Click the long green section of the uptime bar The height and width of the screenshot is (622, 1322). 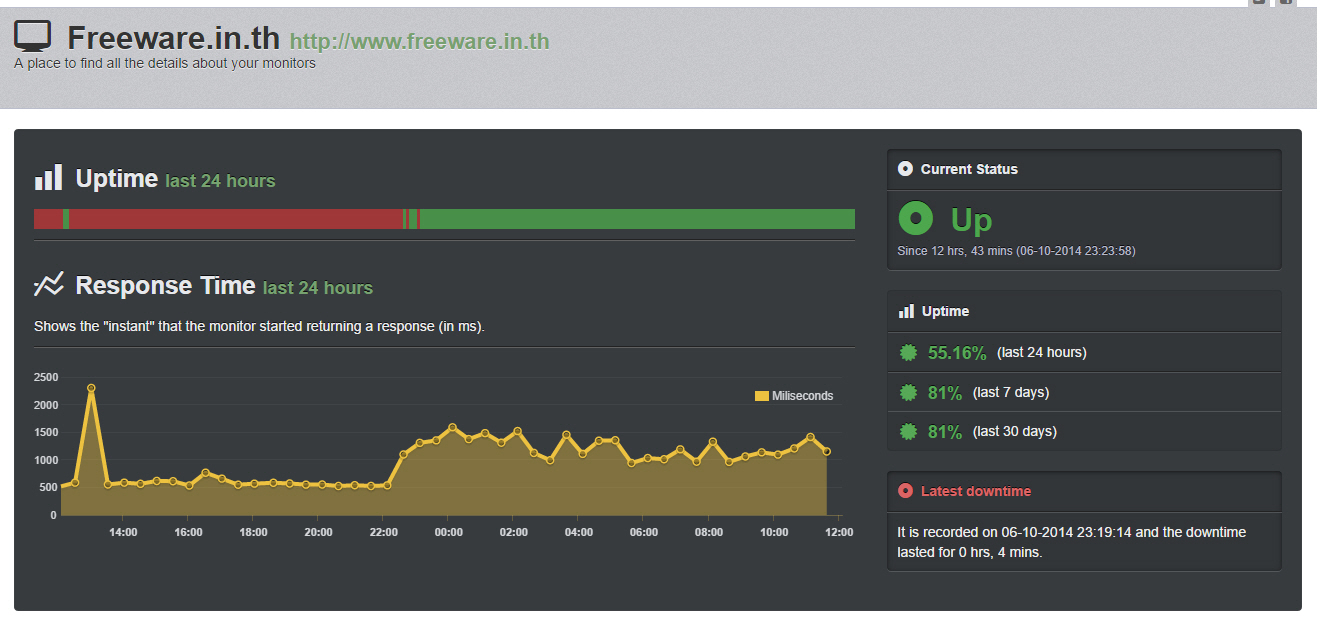tap(636, 219)
